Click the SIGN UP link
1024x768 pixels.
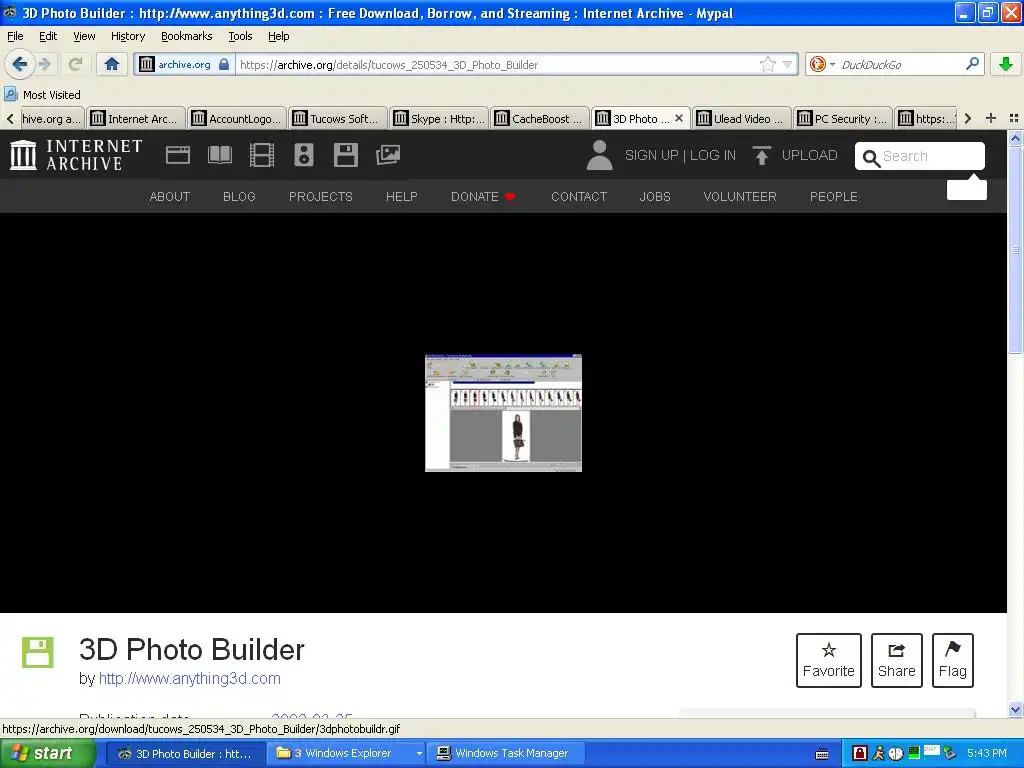pyautogui.click(x=651, y=155)
